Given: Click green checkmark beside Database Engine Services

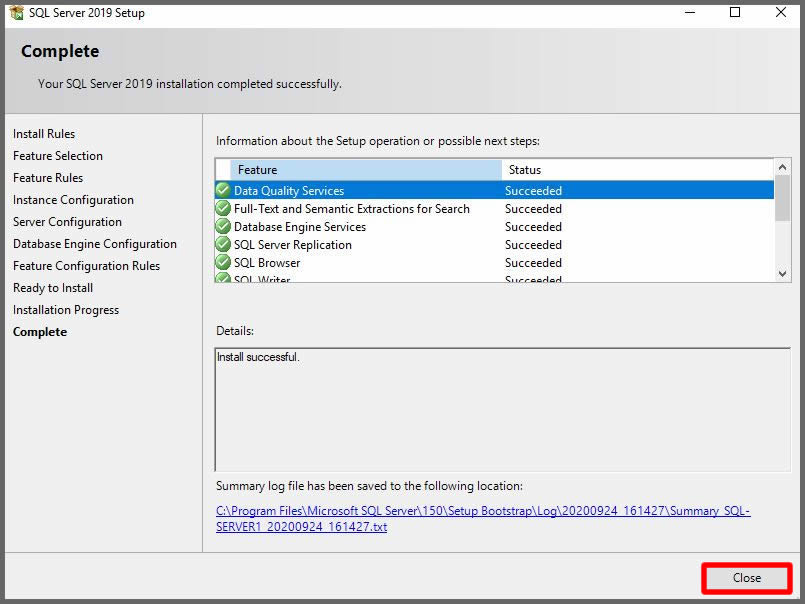Looking at the screenshot, I should (x=223, y=227).
